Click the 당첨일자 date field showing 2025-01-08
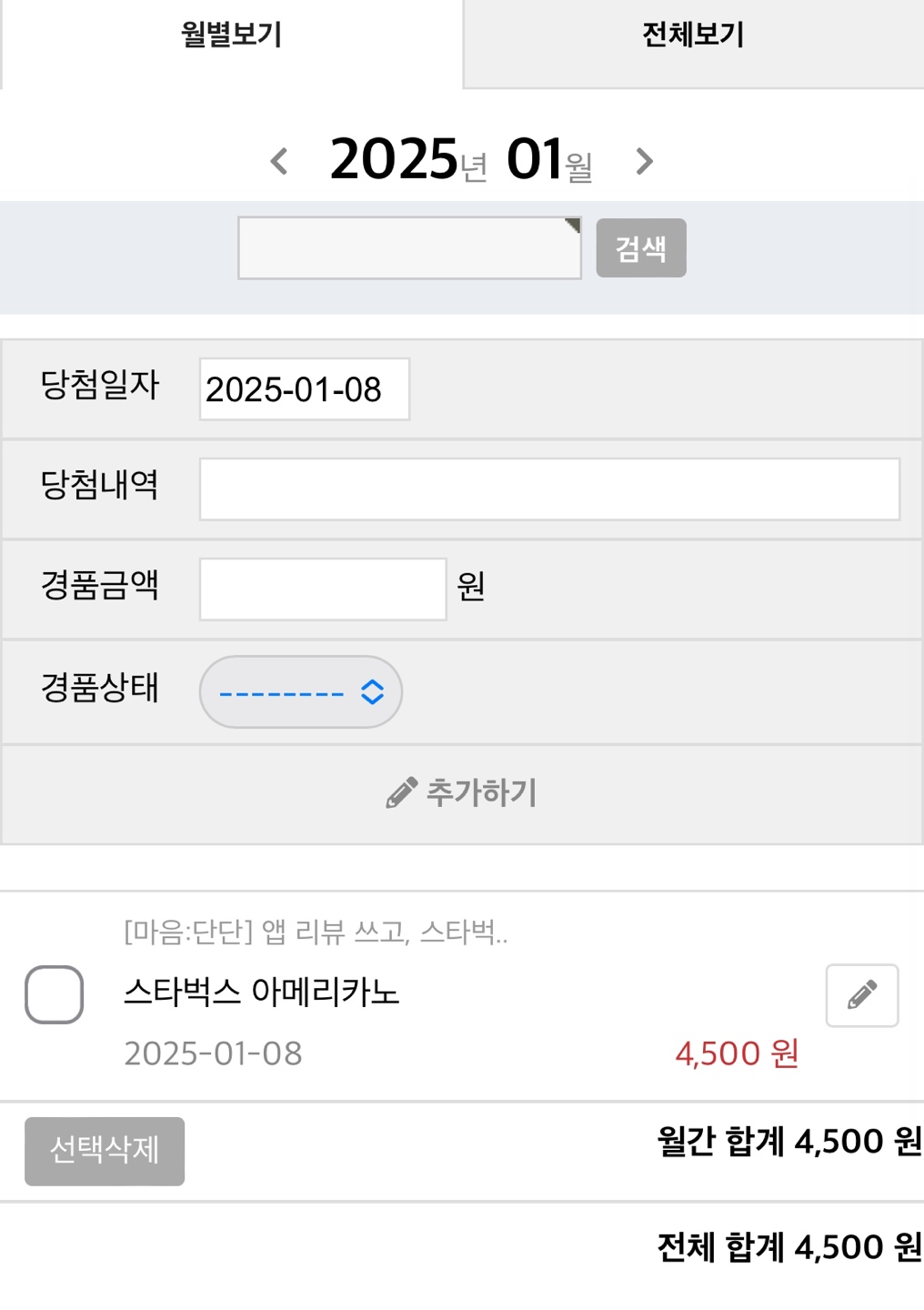The height and width of the screenshot is (1310, 924). pos(305,389)
